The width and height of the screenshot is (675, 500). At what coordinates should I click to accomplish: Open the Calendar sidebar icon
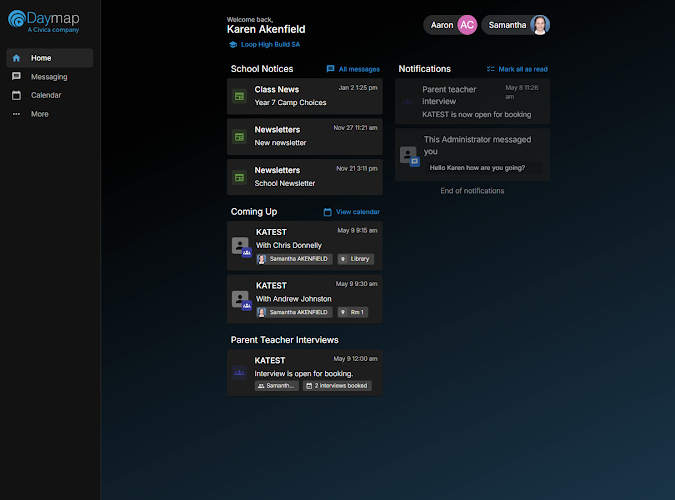[16, 95]
